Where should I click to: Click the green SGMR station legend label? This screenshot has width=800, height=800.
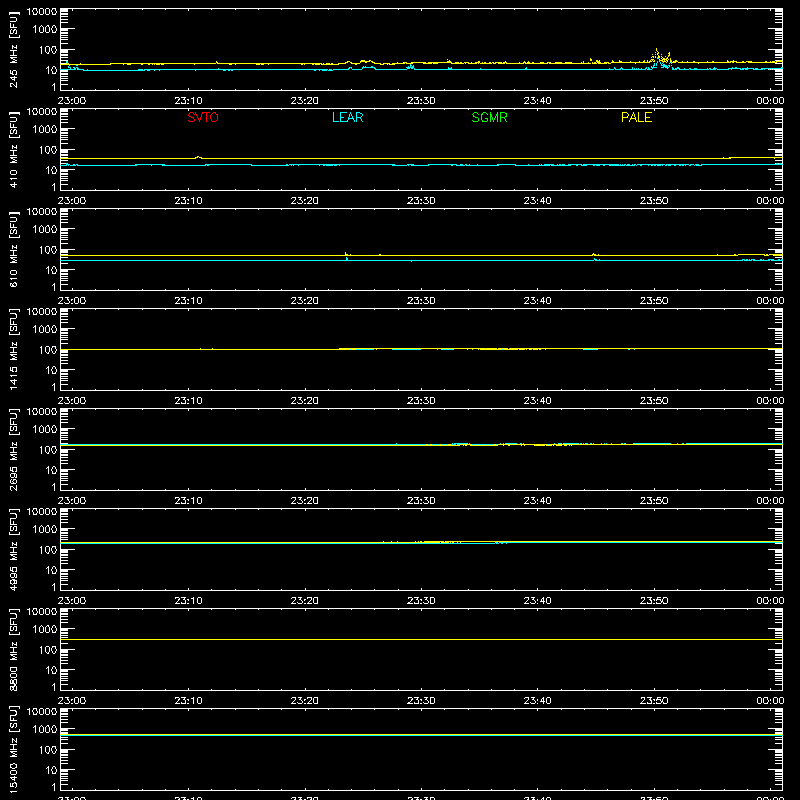pyautogui.click(x=489, y=117)
